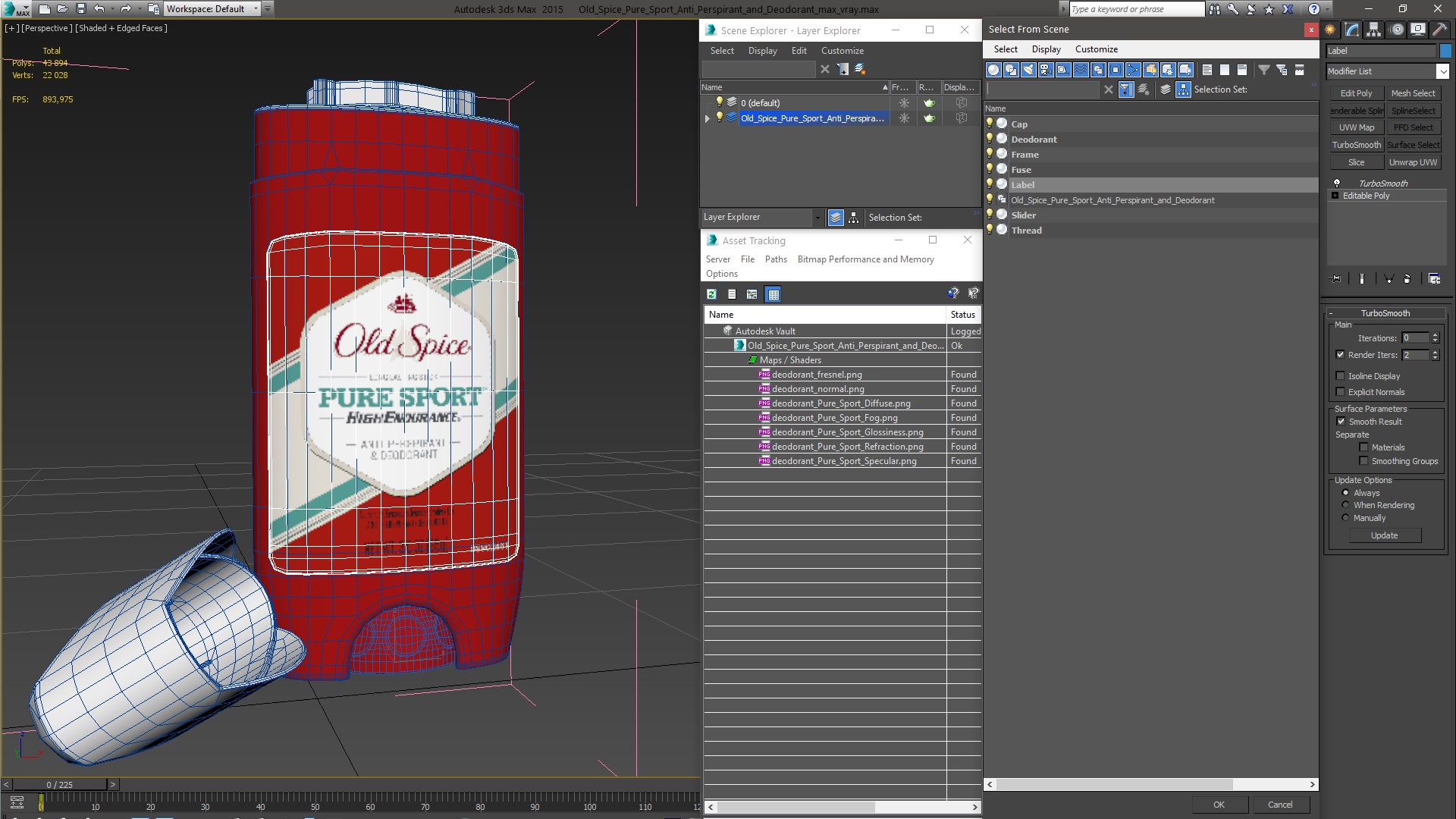Toggle Display Geometry filter in Select From Scene
This screenshot has height=819, width=1456.
pos(993,70)
